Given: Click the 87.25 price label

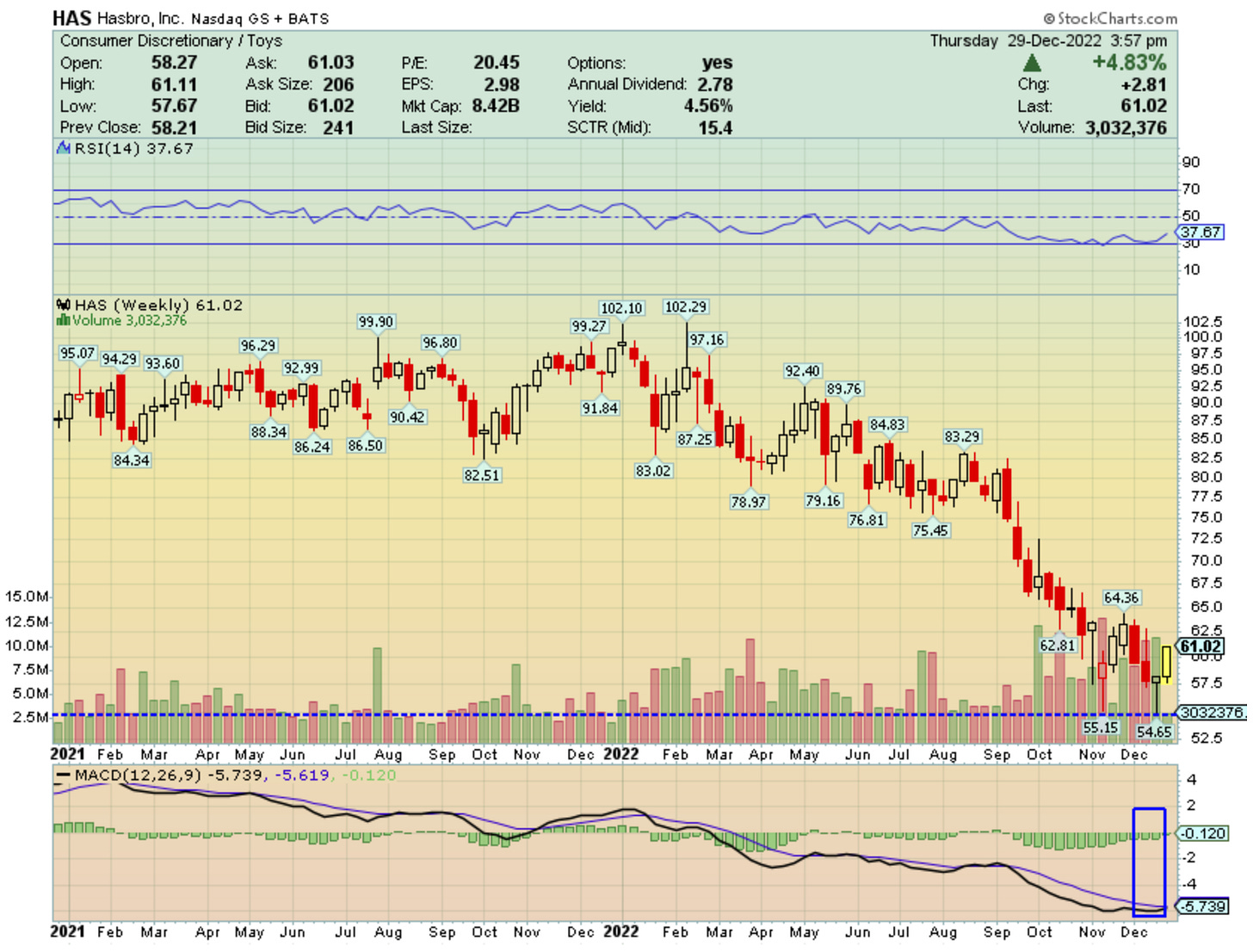Looking at the screenshot, I should click(695, 439).
